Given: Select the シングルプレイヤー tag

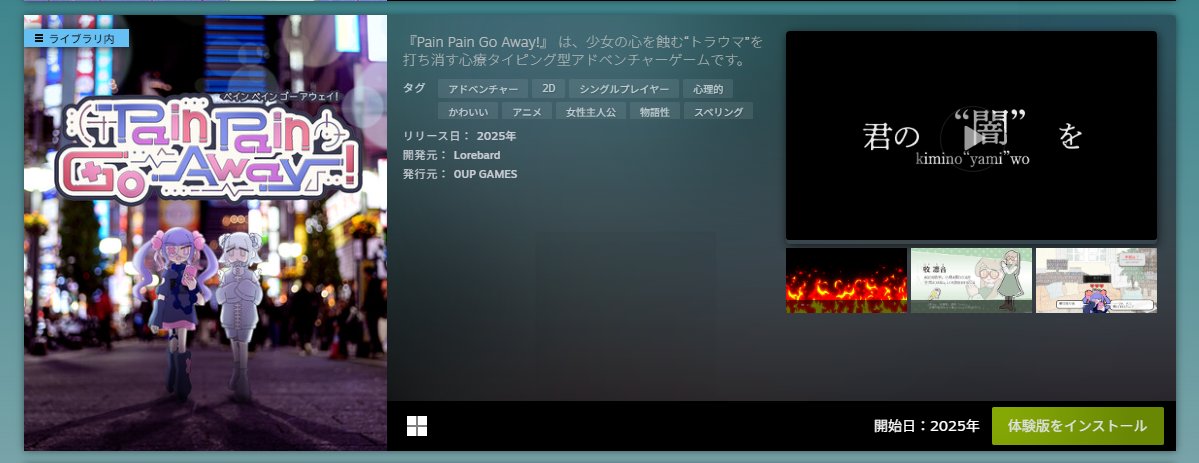Looking at the screenshot, I should point(624,89).
